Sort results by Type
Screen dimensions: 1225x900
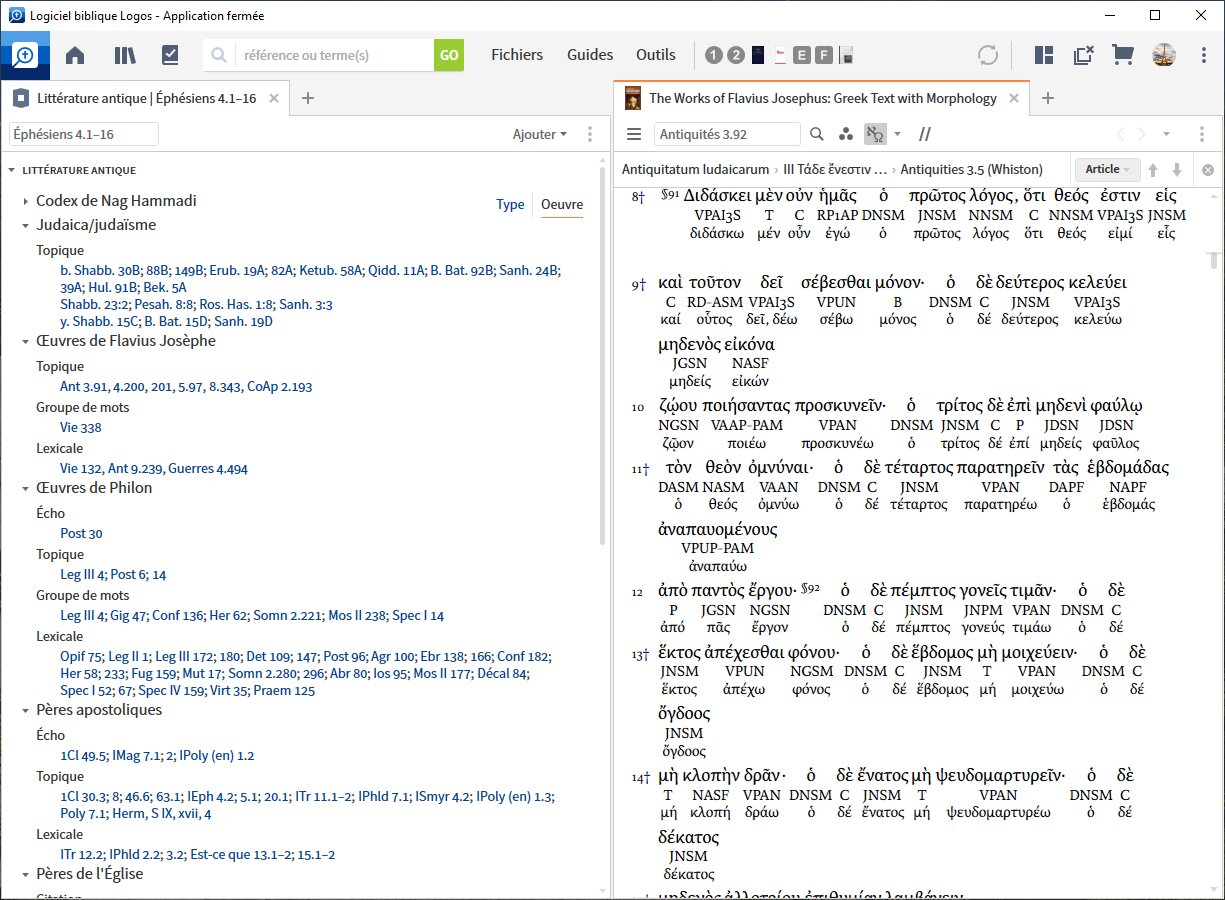510,204
